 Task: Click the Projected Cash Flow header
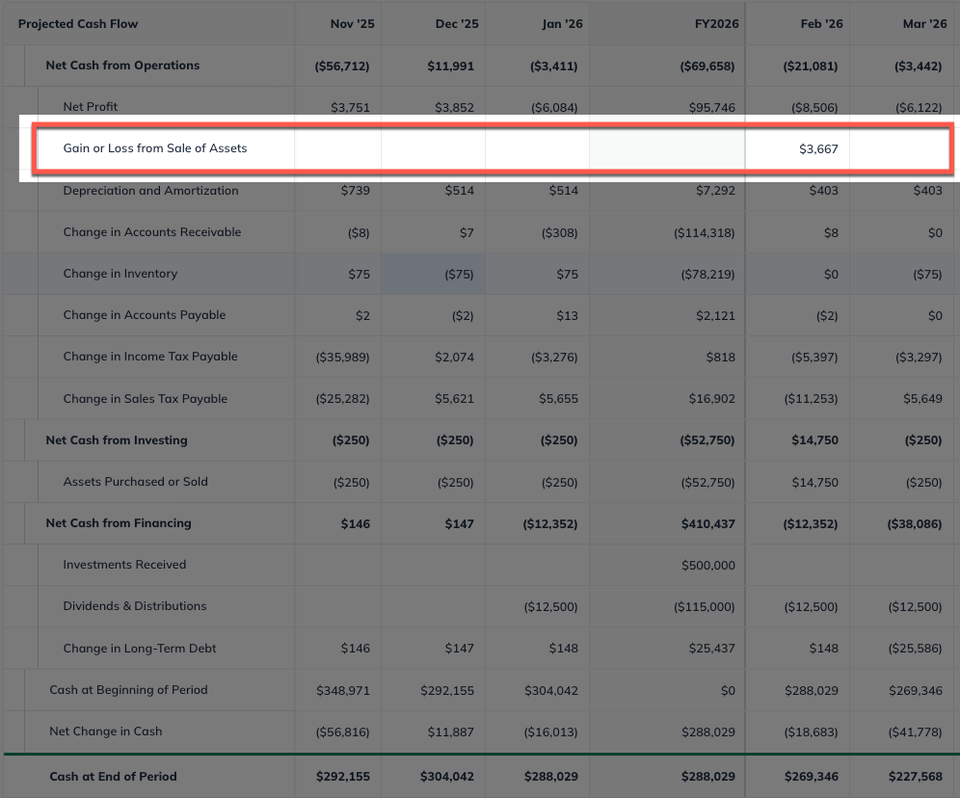[78, 24]
